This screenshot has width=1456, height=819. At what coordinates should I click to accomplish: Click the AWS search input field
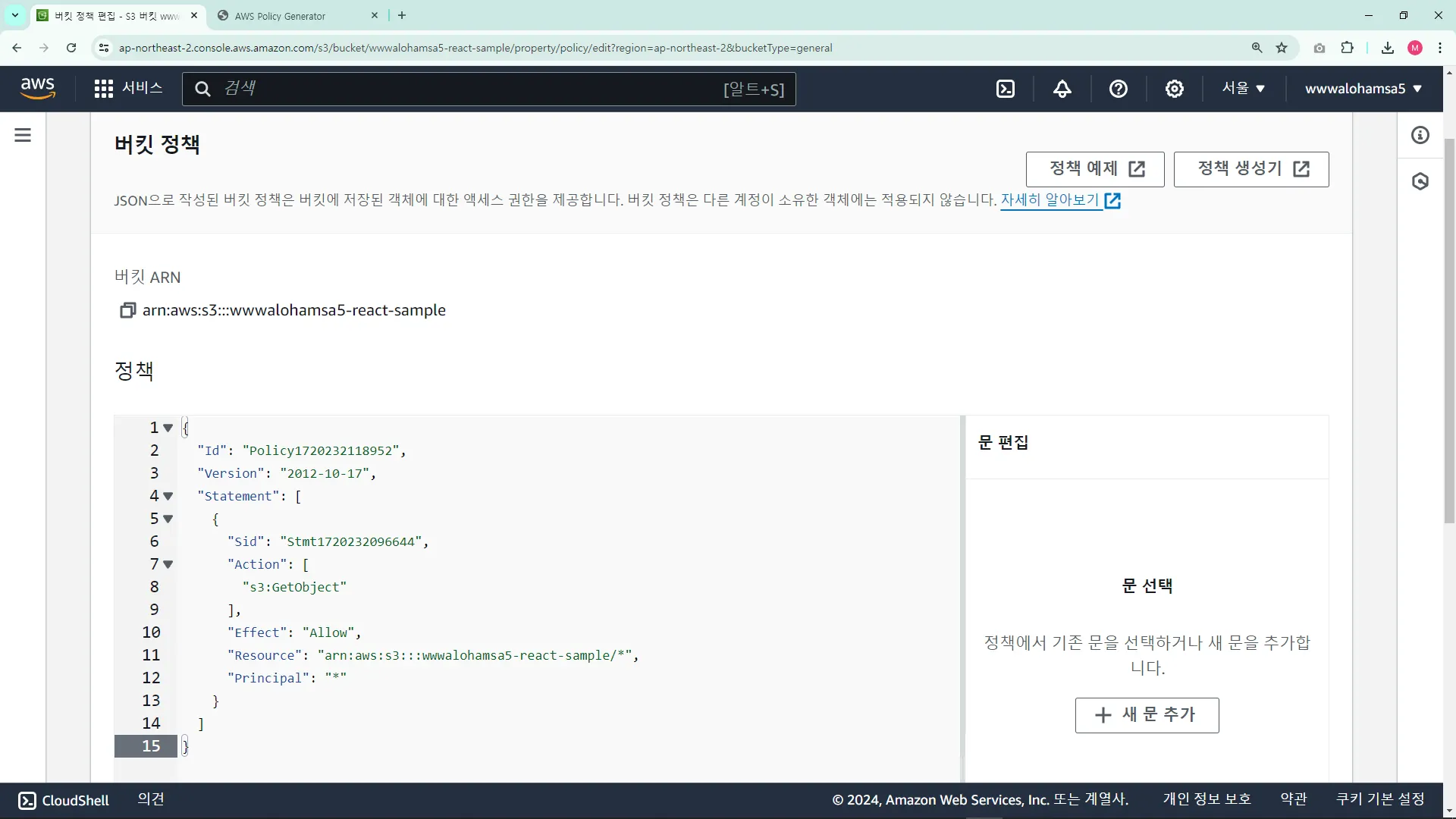click(470, 89)
